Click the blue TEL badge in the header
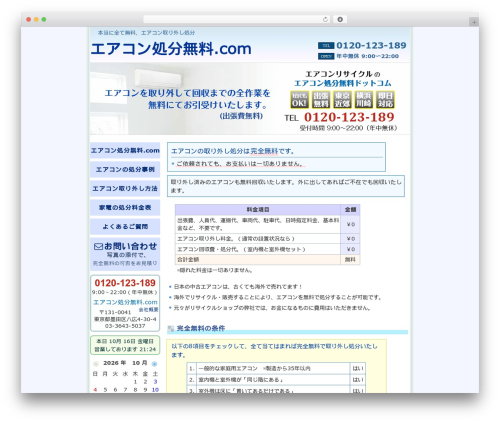Screen dimensions: 500x423 point(326,46)
